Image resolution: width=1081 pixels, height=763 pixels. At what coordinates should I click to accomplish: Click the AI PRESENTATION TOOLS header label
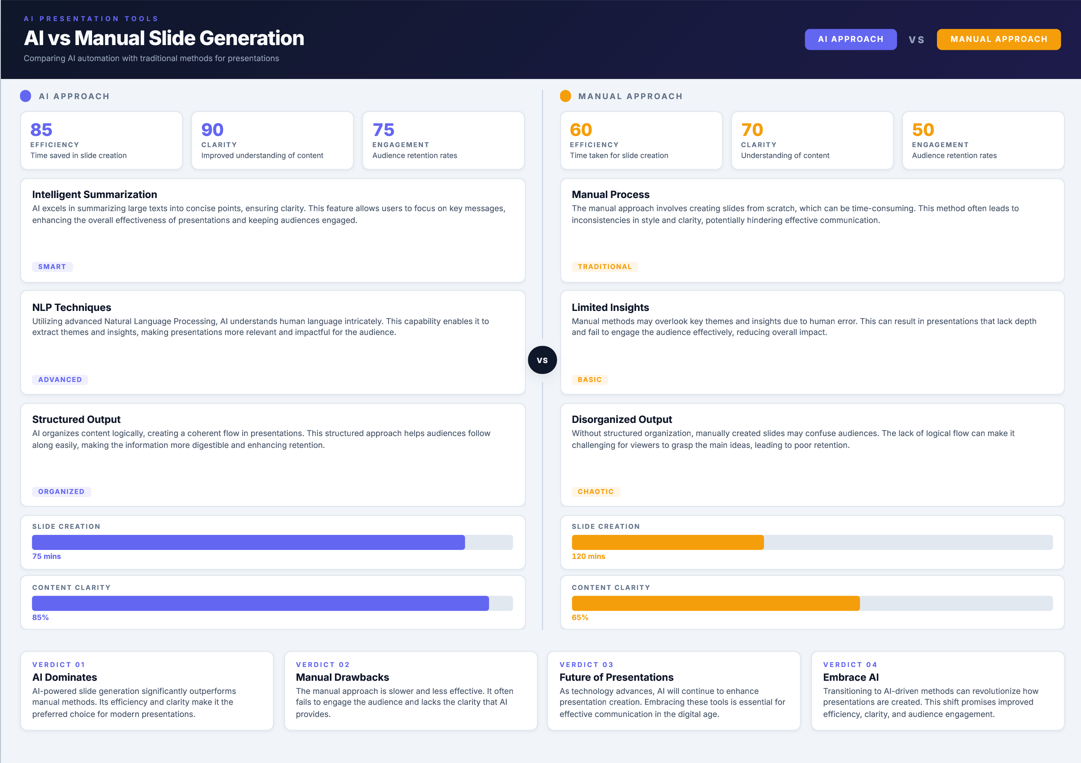pos(91,19)
